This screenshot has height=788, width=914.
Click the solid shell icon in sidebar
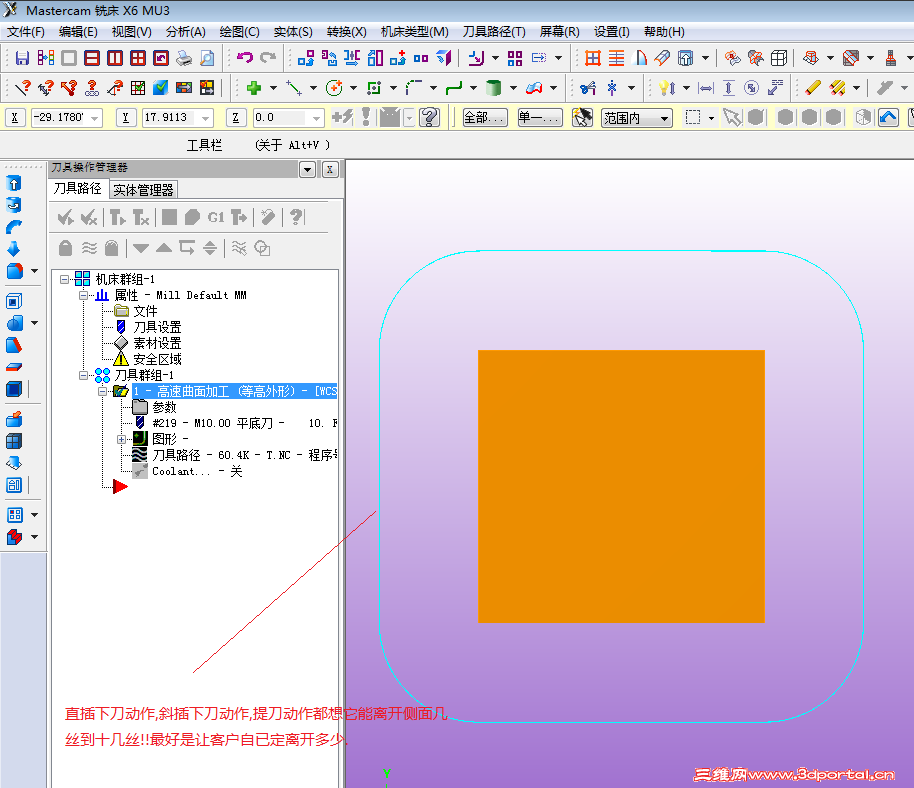[14, 301]
